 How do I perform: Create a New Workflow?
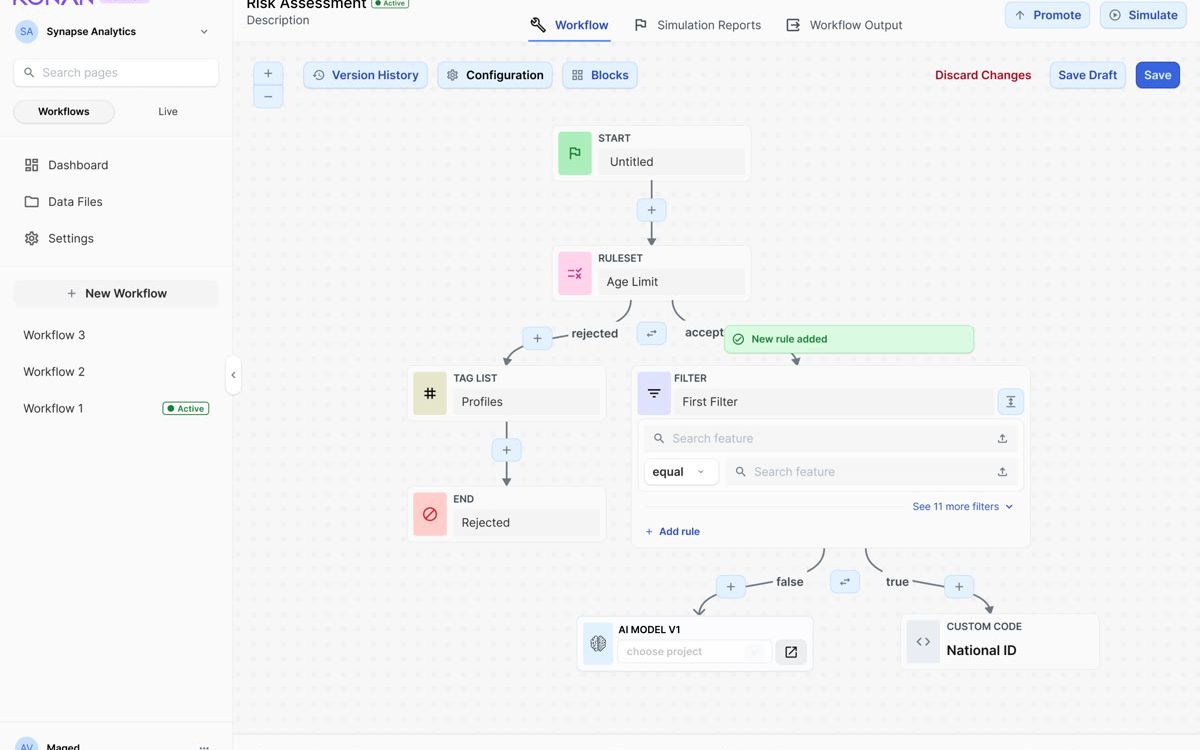116,293
